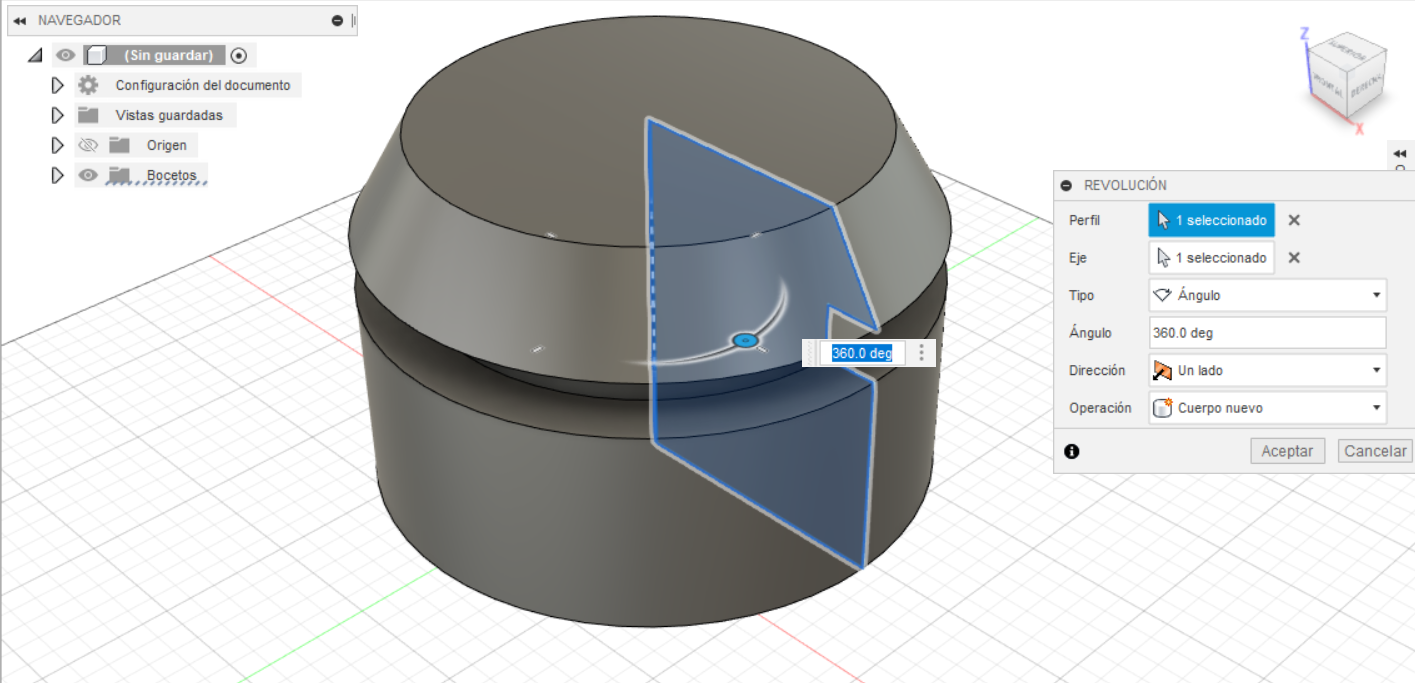Click the Bocetos folder icon
This screenshot has width=1415, height=683.
pos(120,175)
